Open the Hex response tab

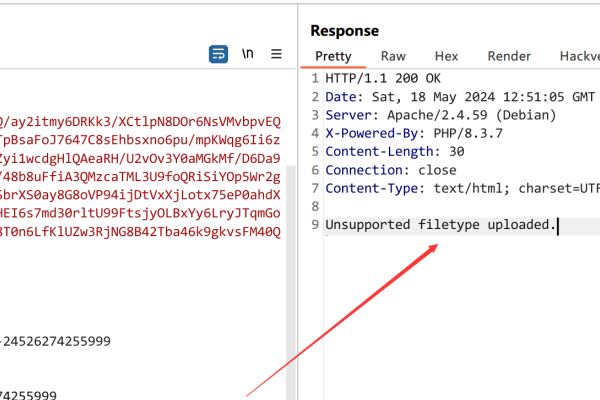click(445, 57)
